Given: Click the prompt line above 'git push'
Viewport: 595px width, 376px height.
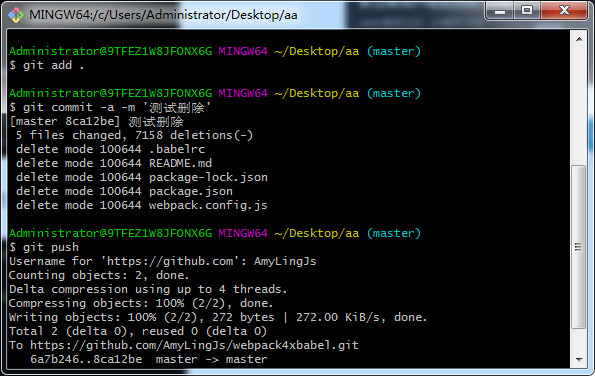Looking at the screenshot, I should click(215, 233).
